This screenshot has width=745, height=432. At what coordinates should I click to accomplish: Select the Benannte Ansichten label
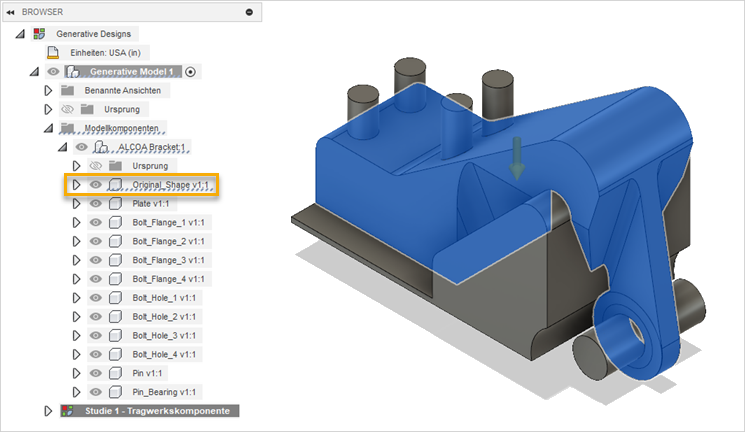coord(123,90)
